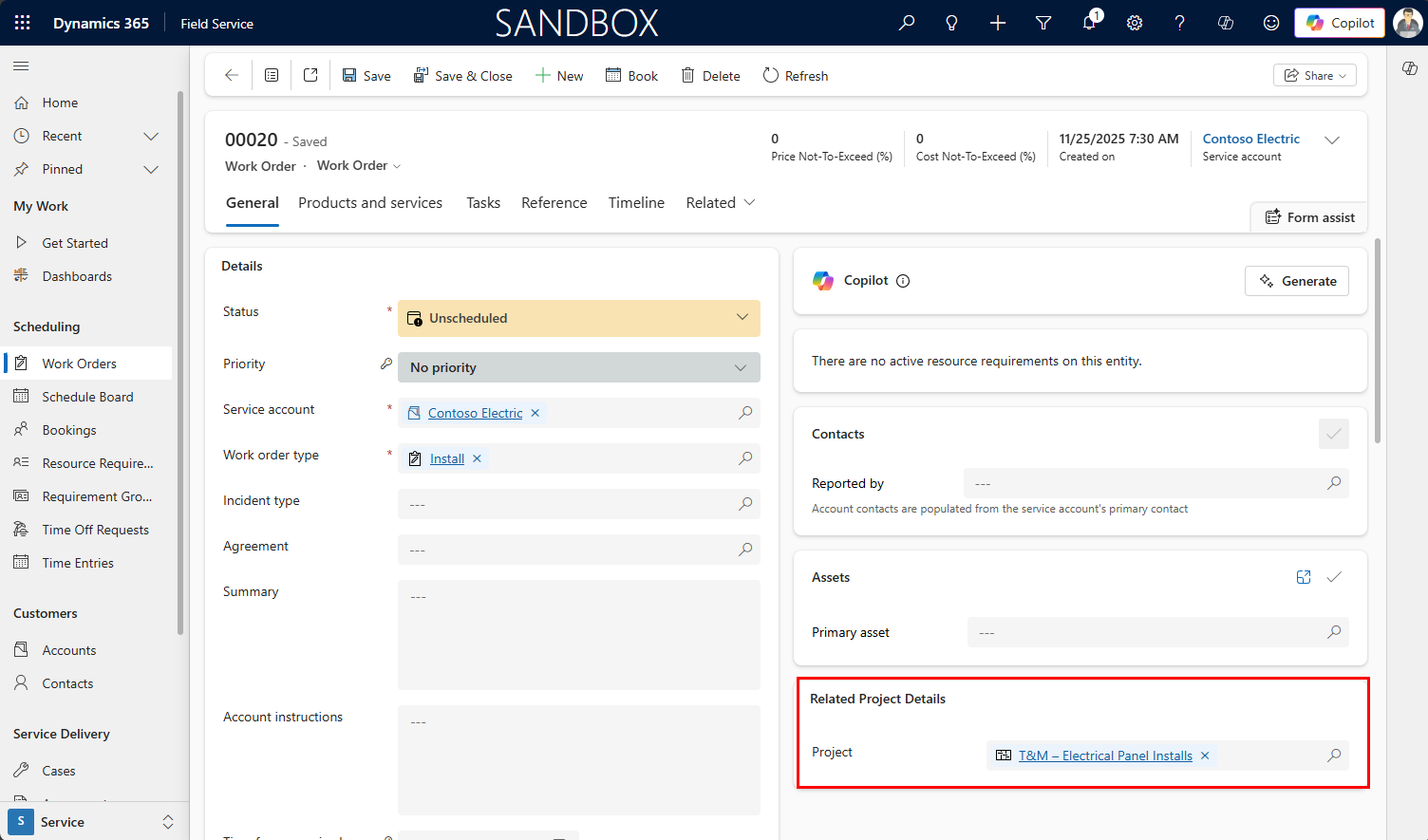Delete this work order
1428x840 pixels.
tap(711, 75)
